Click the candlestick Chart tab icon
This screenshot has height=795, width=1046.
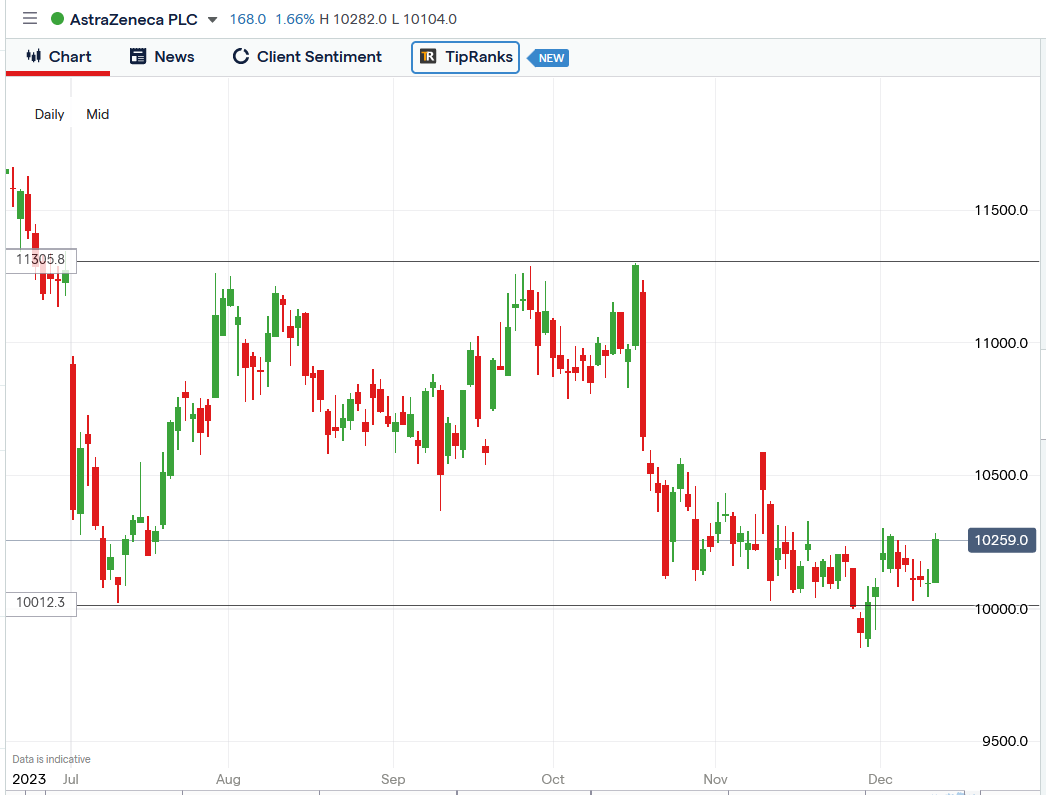(x=33, y=56)
